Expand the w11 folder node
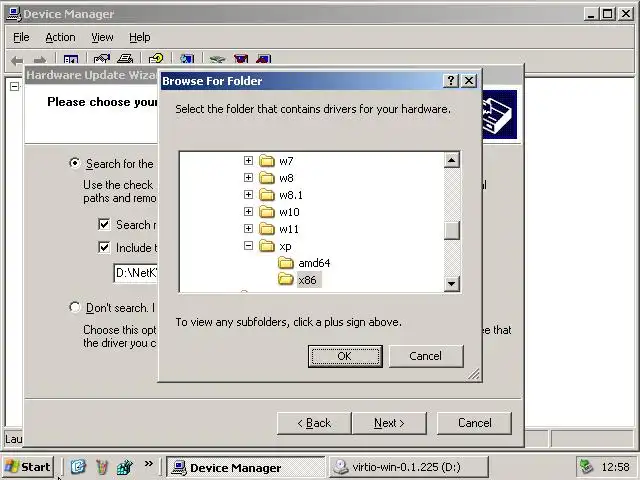The height and width of the screenshot is (480, 640). coord(248,229)
